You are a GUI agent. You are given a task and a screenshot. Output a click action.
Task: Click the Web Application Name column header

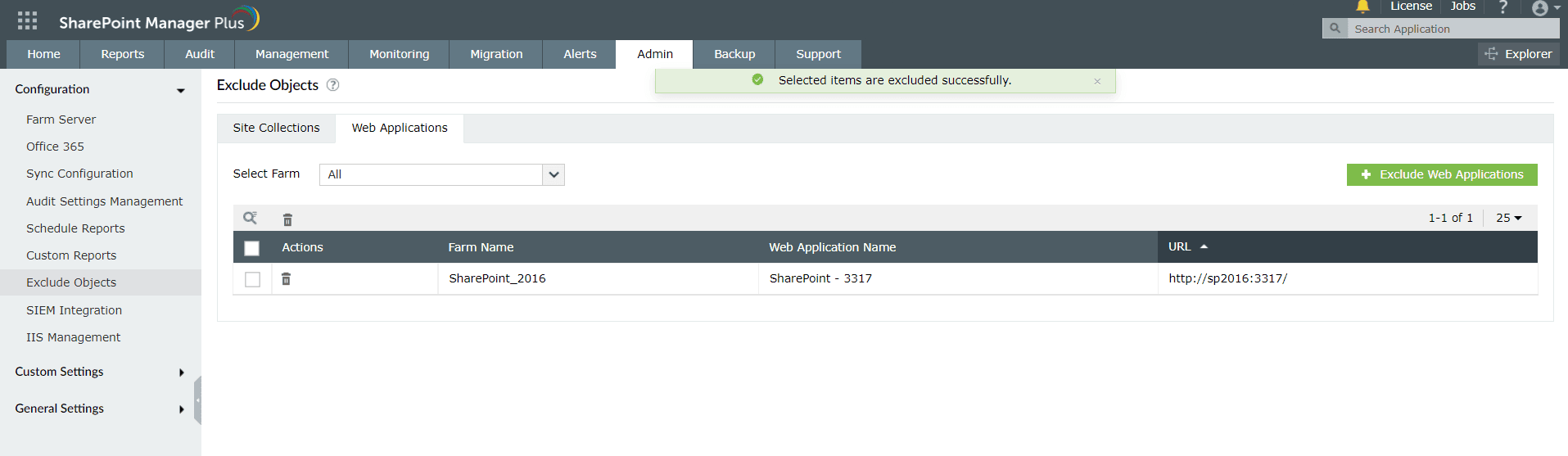832,247
